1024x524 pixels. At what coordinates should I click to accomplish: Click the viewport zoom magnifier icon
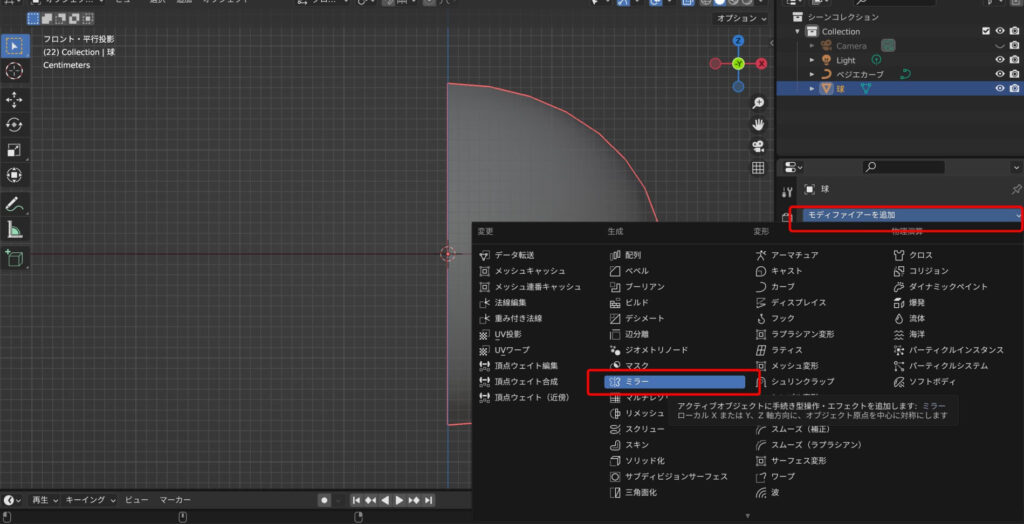pos(758,103)
